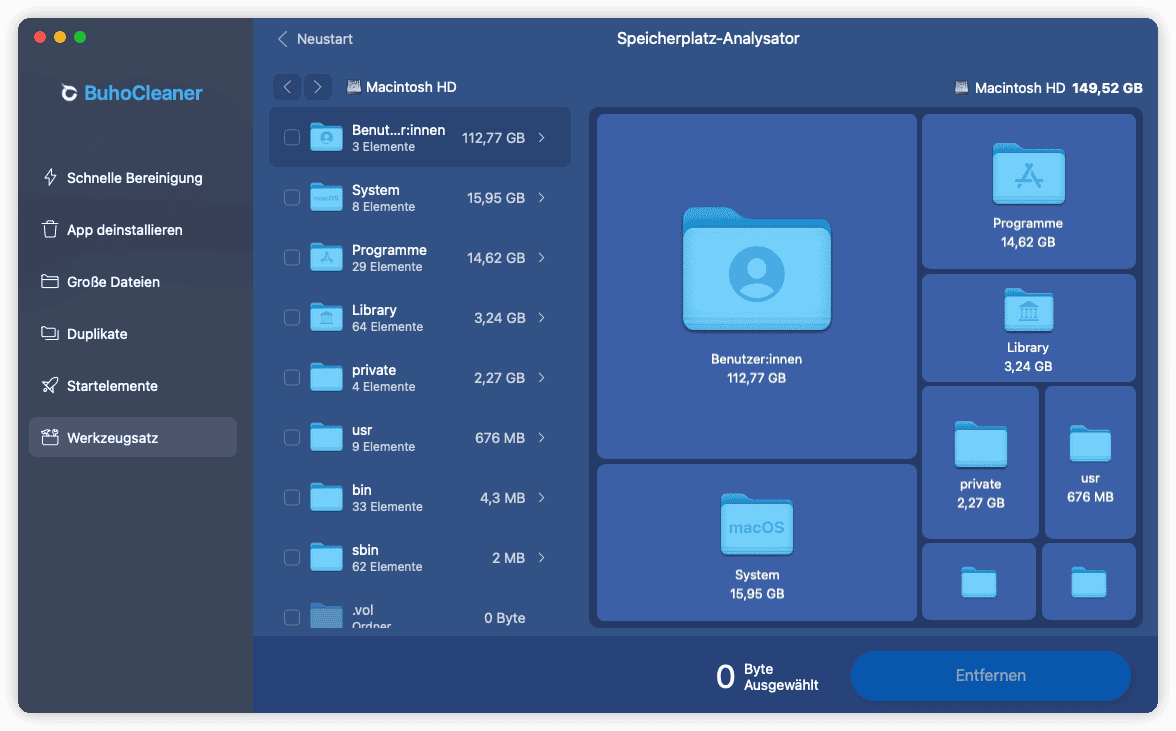Click the sbin folder icon in list

pos(326,557)
